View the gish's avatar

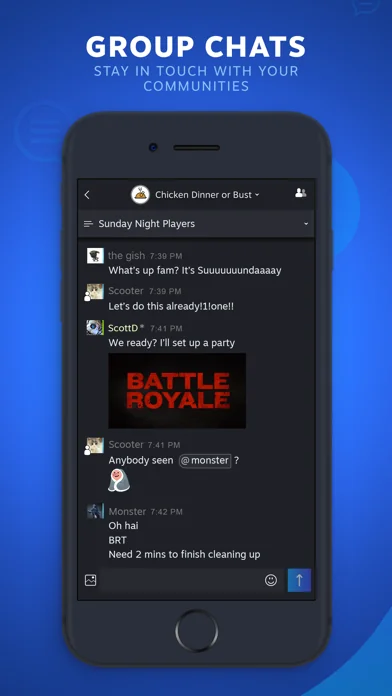(95, 256)
